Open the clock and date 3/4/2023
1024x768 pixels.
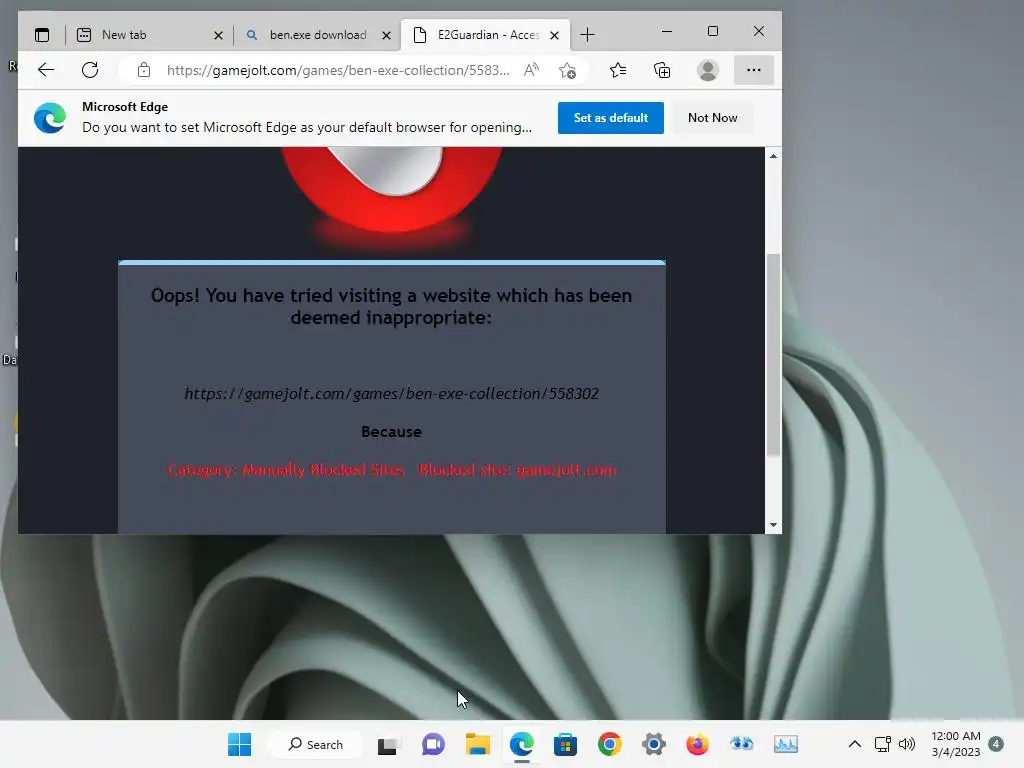pos(955,744)
